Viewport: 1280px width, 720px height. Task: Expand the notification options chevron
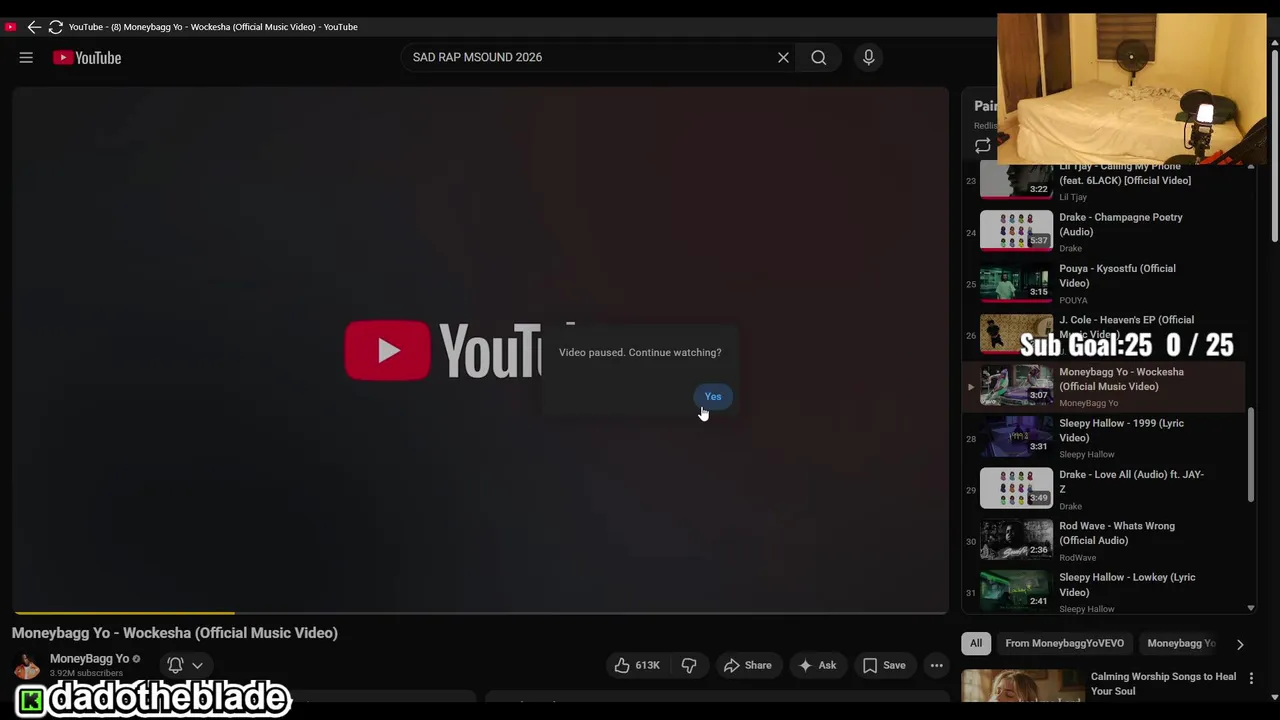[197, 665]
